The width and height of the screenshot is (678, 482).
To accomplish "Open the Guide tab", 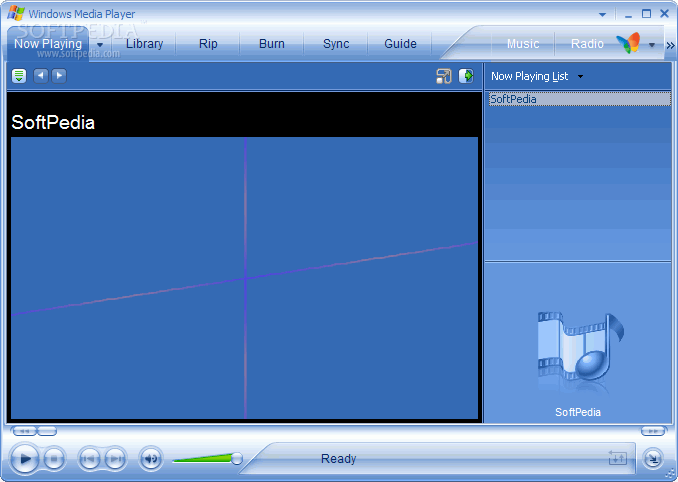I will [400, 44].
